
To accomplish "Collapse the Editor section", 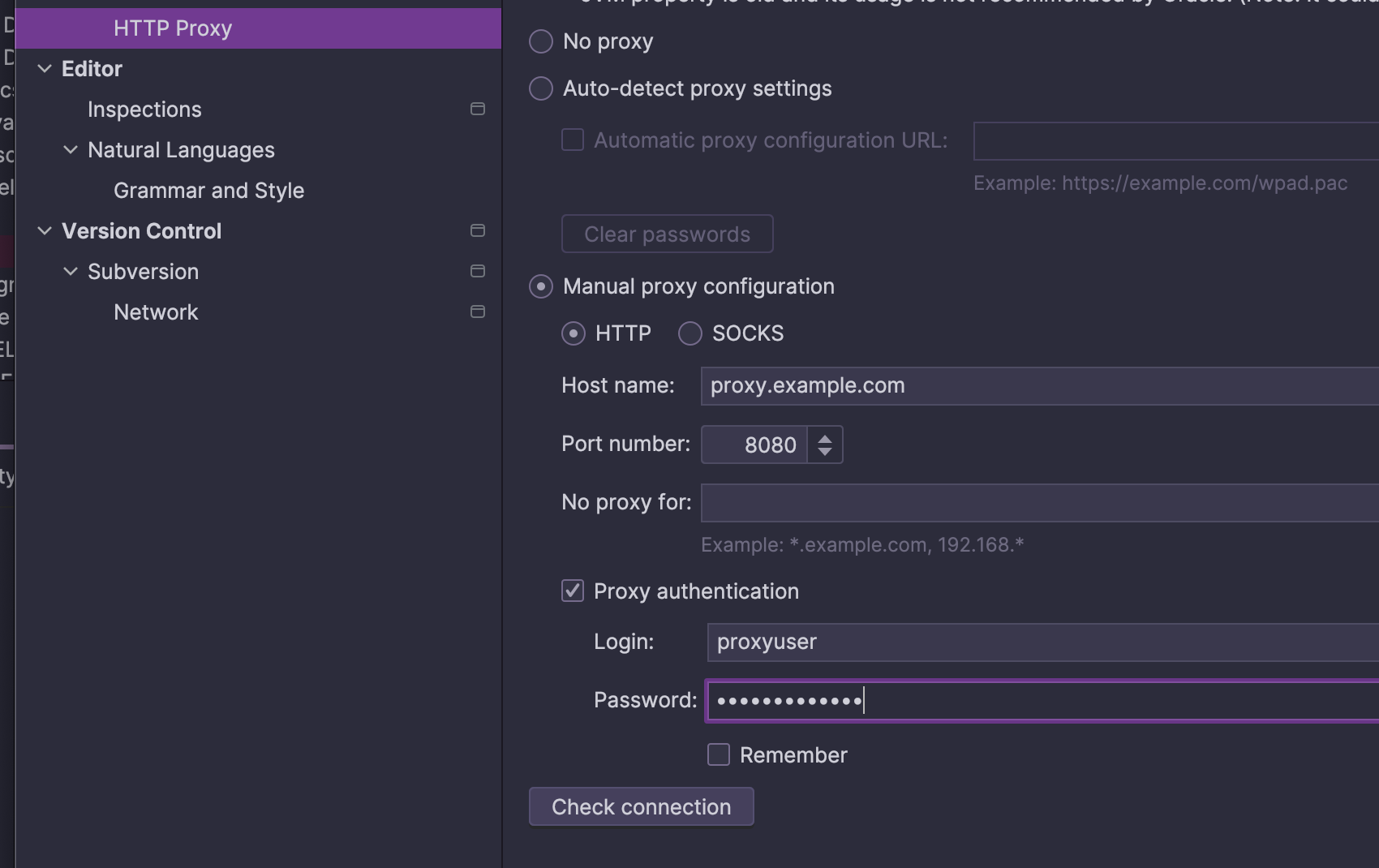I will (45, 69).
